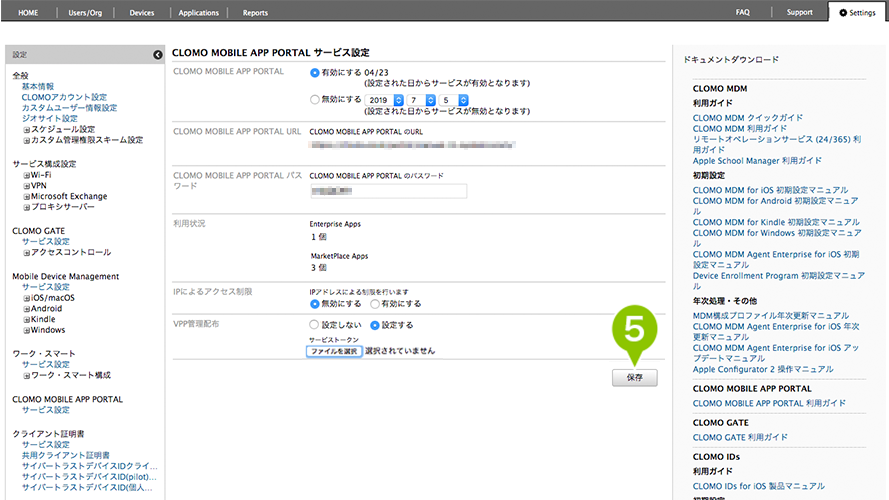The width and height of the screenshot is (889, 500).
Task: Open the FAQ page
Action: tap(743, 12)
